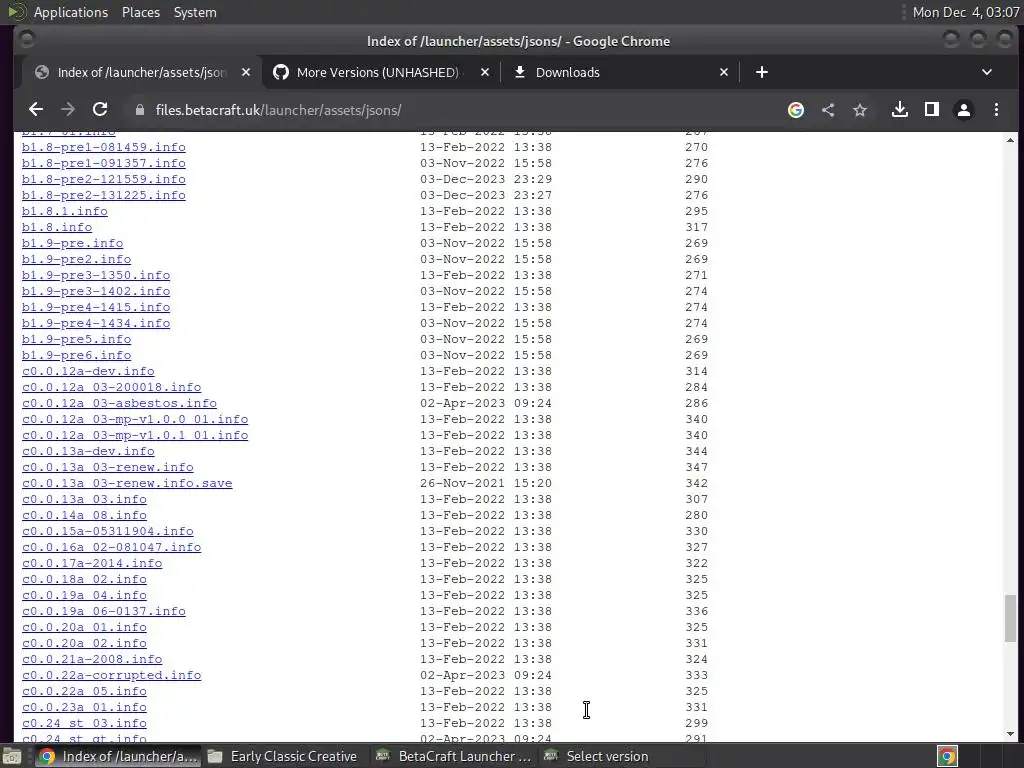This screenshot has height=768, width=1024.
Task: Close the More Versions GitHub tab
Action: 485,72
